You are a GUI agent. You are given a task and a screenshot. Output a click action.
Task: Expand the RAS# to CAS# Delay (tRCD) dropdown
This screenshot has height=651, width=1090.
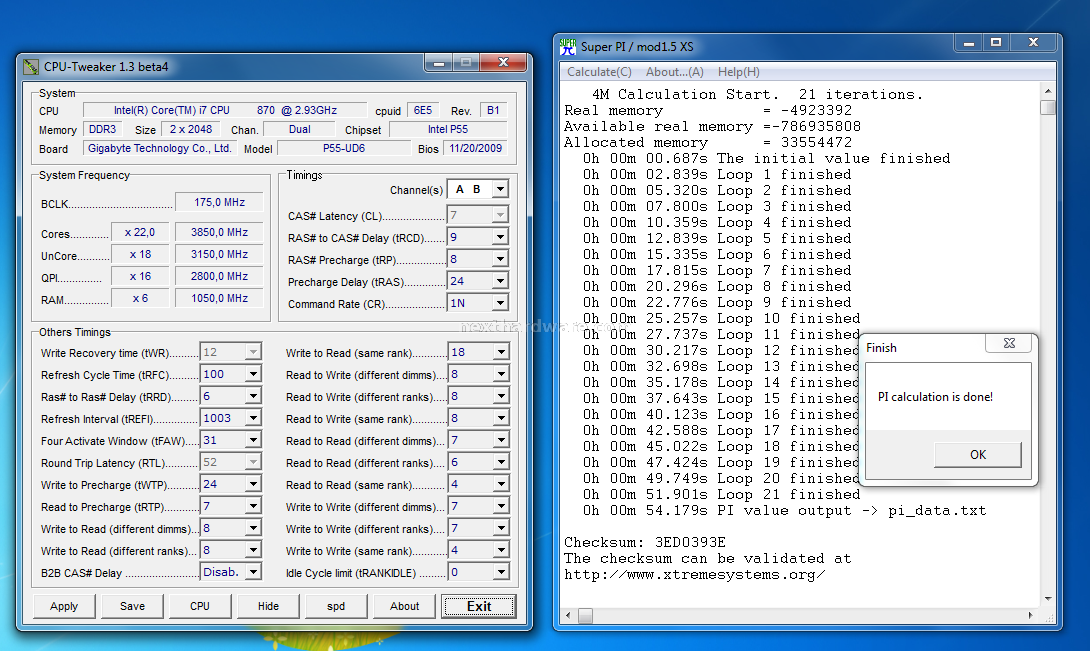coord(500,237)
